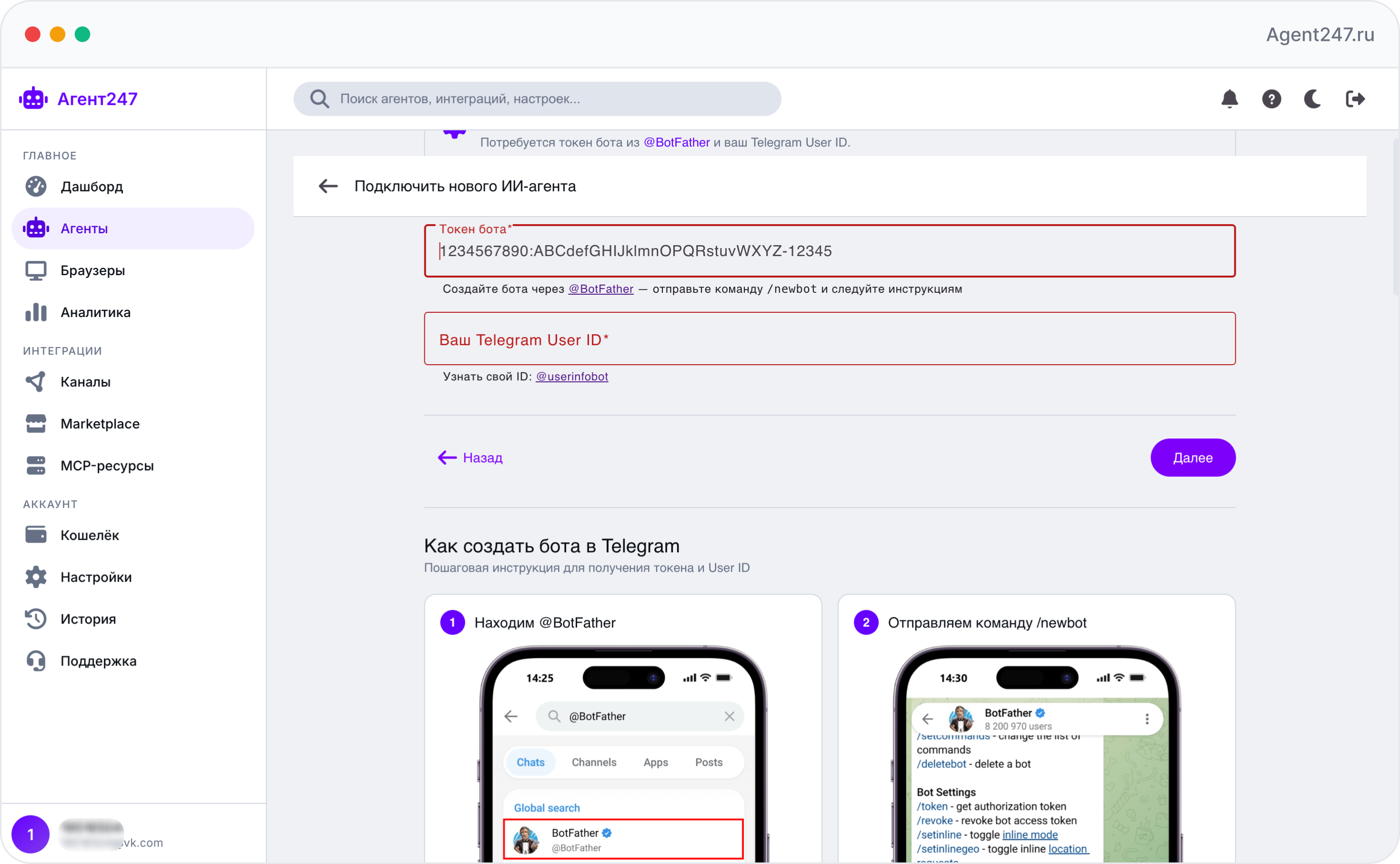Click the search magnifier icon
The width and height of the screenshot is (1400, 864).
pyautogui.click(x=320, y=99)
